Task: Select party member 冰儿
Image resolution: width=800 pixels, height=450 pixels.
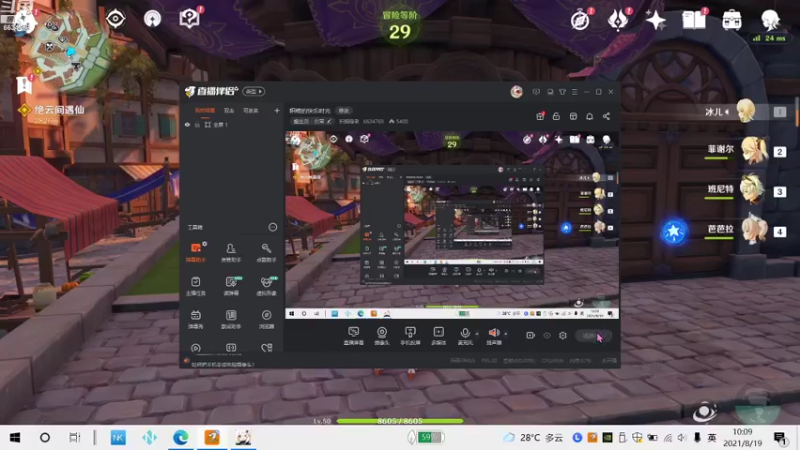Action: pyautogui.click(x=745, y=112)
